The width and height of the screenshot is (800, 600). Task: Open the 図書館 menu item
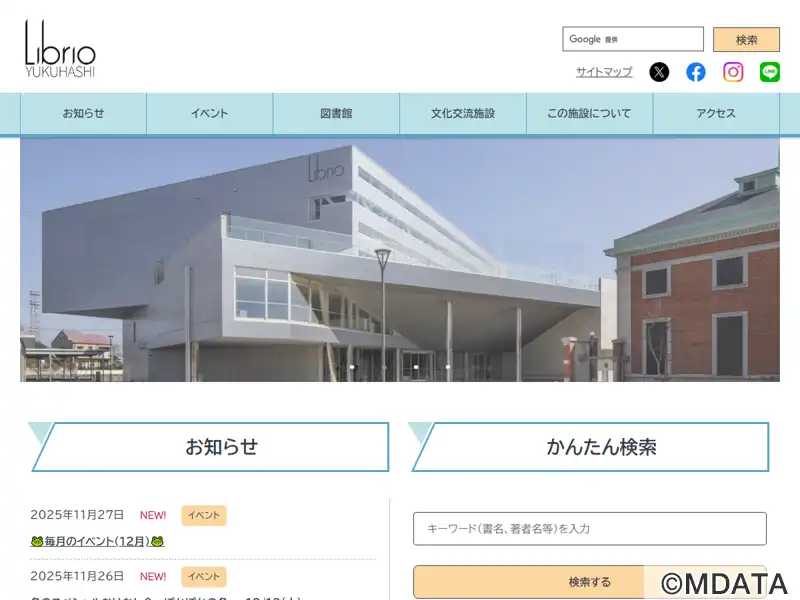tap(336, 114)
